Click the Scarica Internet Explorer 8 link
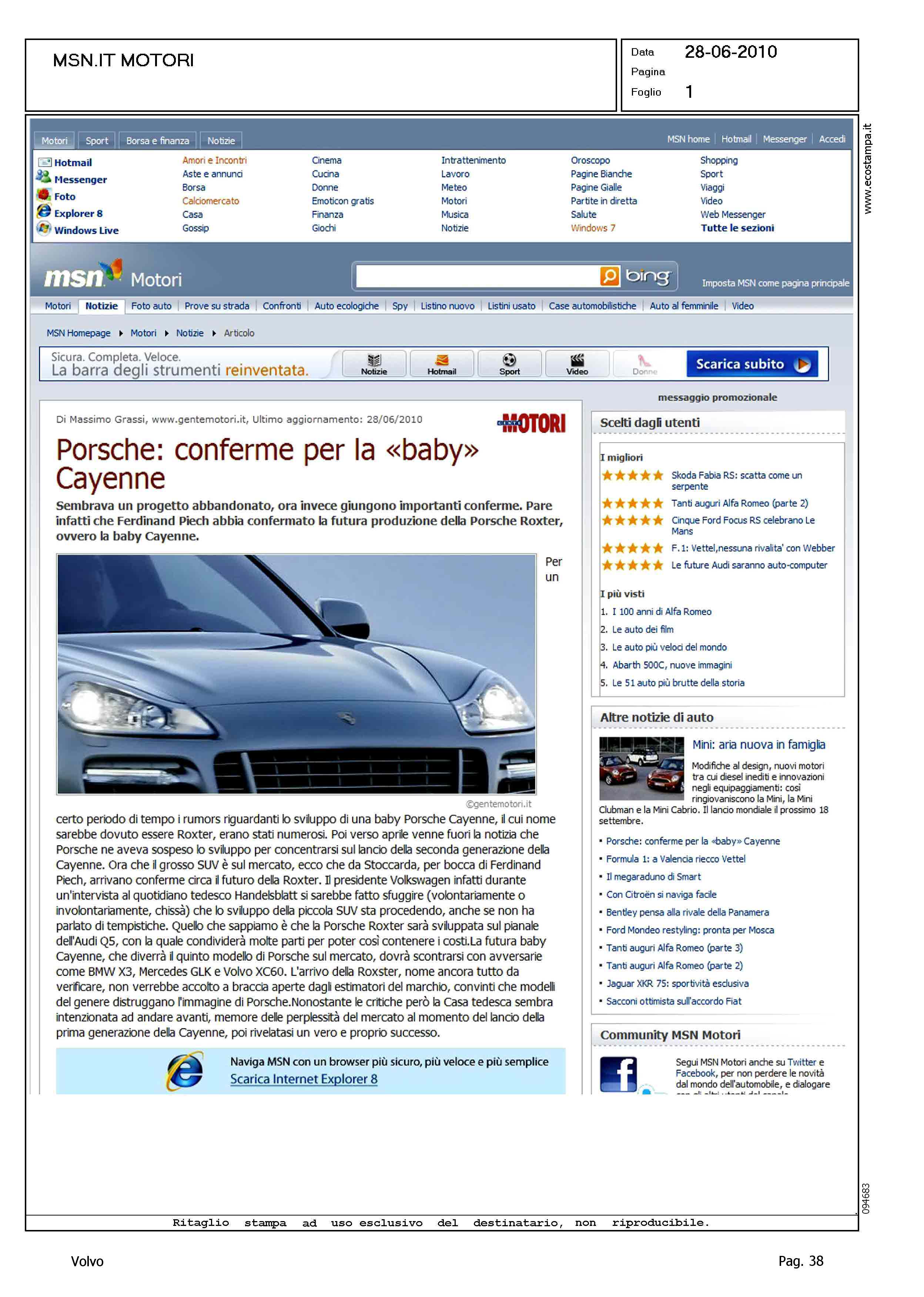This screenshot has height=1297, width=924. tap(303, 1079)
